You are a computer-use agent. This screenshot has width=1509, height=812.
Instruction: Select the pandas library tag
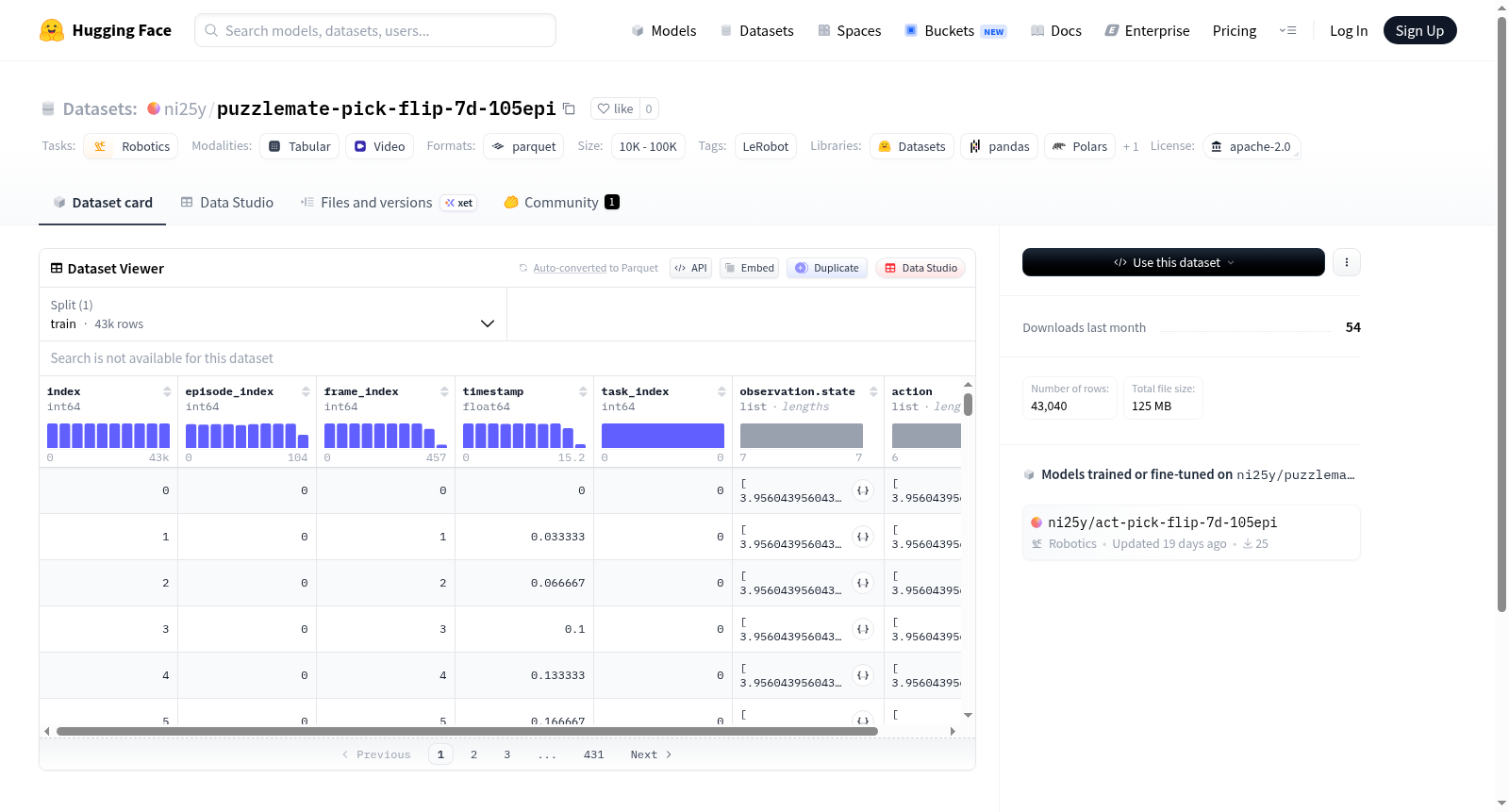click(x=1000, y=146)
